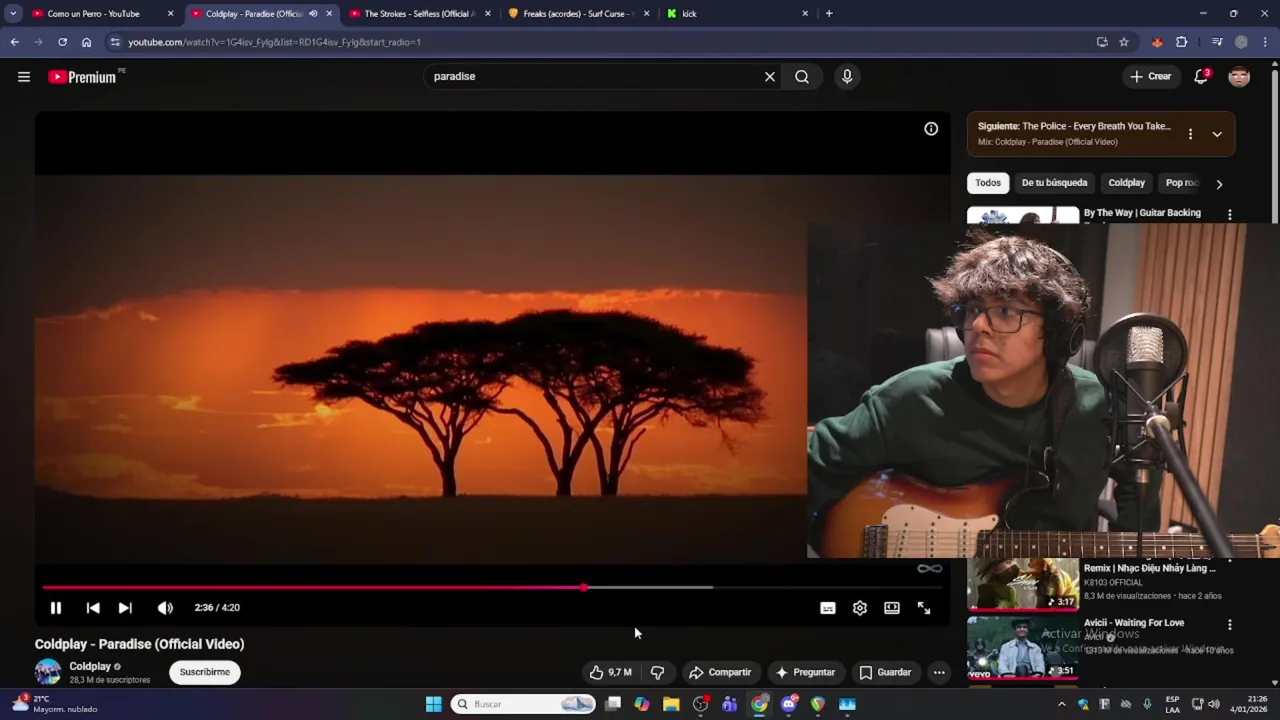Subscribe with the Suscribirme button
This screenshot has height=720, width=1280.
[x=205, y=672]
